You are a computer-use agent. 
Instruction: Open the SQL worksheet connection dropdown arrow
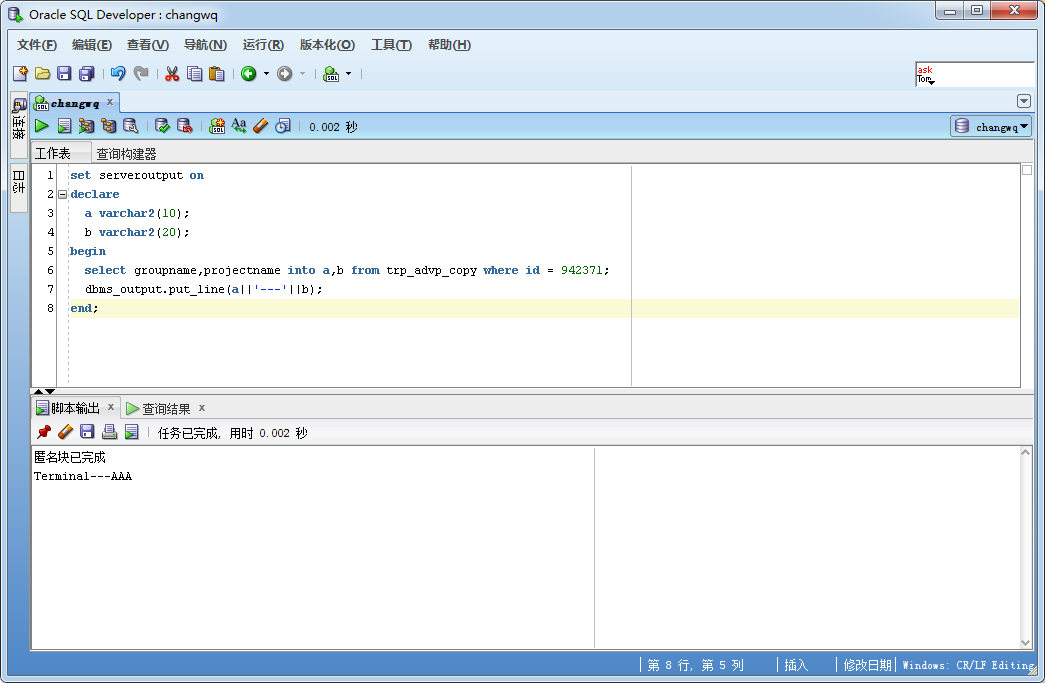click(348, 73)
